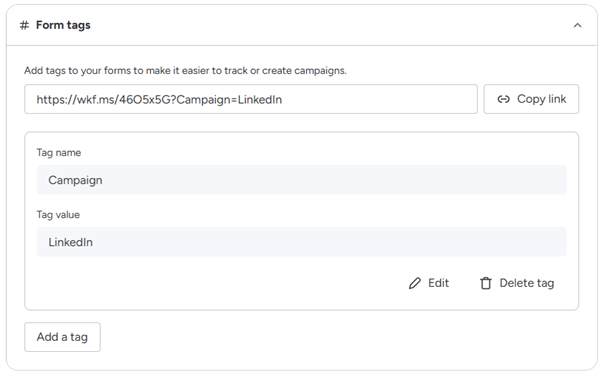Click the Edit text label
This screenshot has width=605, height=377.
point(438,283)
